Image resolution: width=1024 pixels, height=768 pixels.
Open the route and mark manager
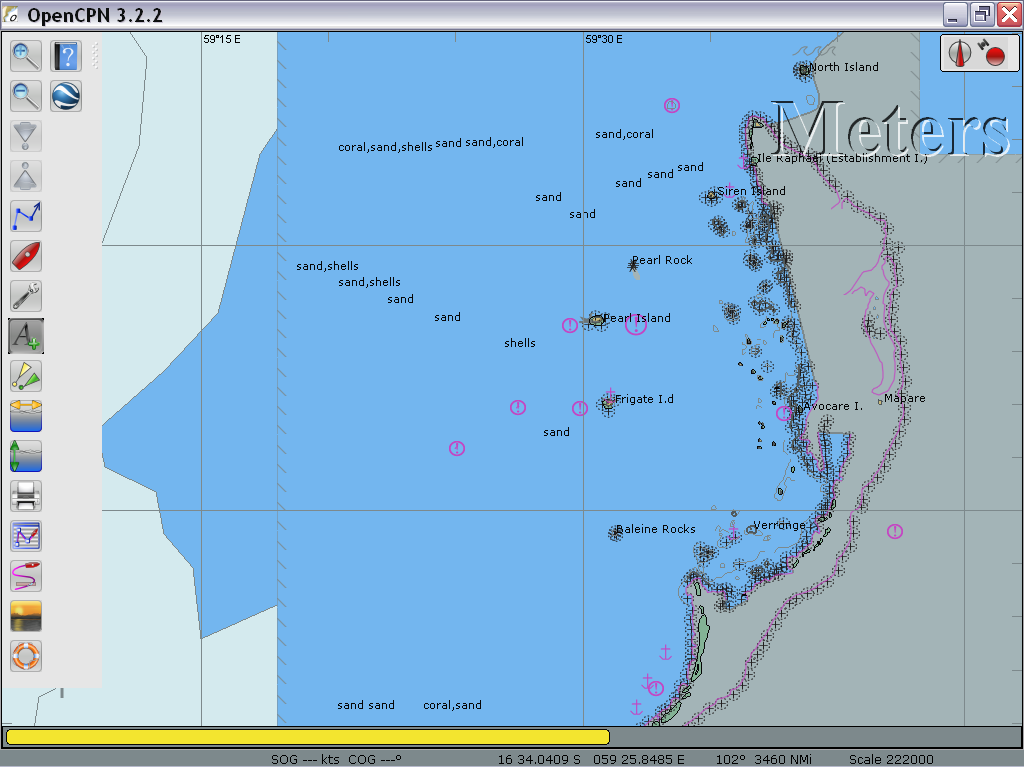pyautogui.click(x=26, y=536)
